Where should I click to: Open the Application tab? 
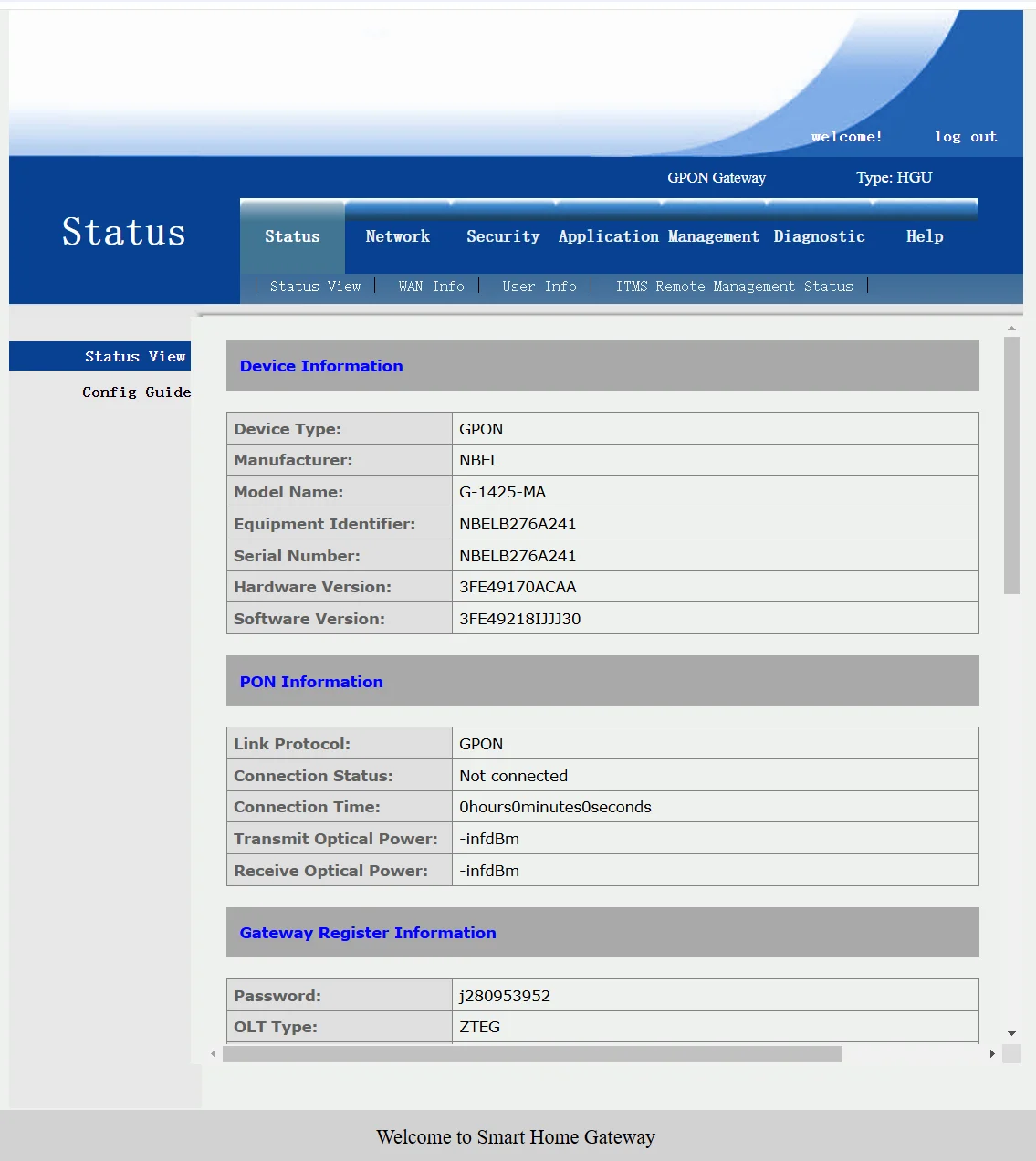click(608, 236)
